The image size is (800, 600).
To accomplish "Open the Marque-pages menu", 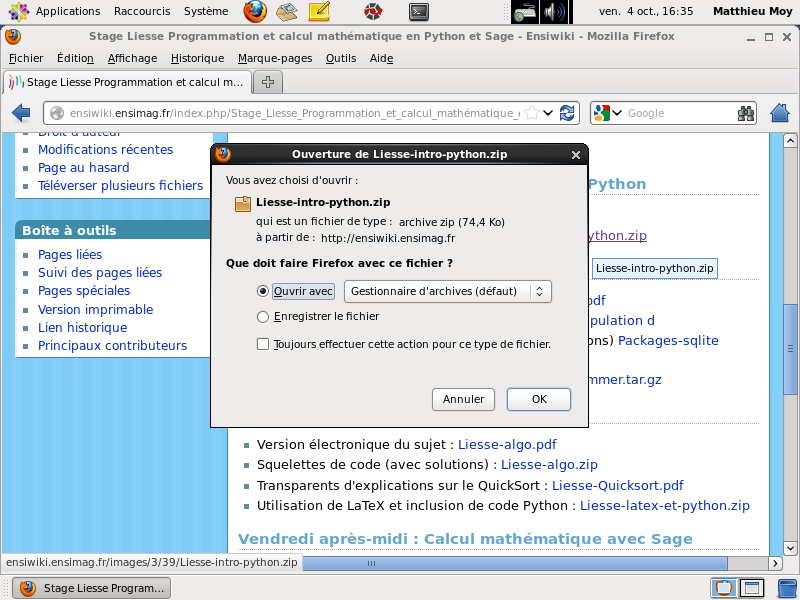I will (x=275, y=58).
